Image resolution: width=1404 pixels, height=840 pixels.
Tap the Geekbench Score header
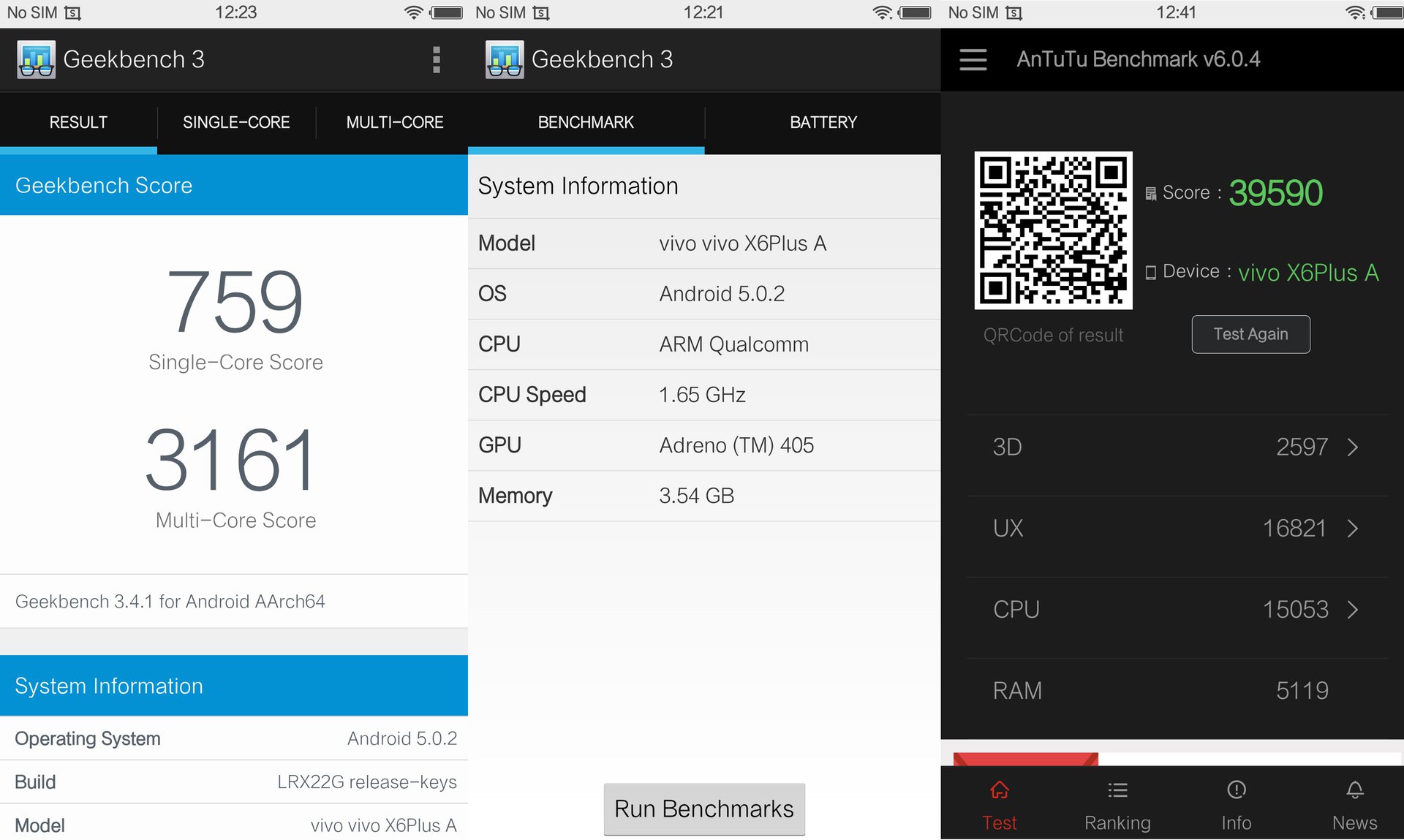click(x=234, y=185)
